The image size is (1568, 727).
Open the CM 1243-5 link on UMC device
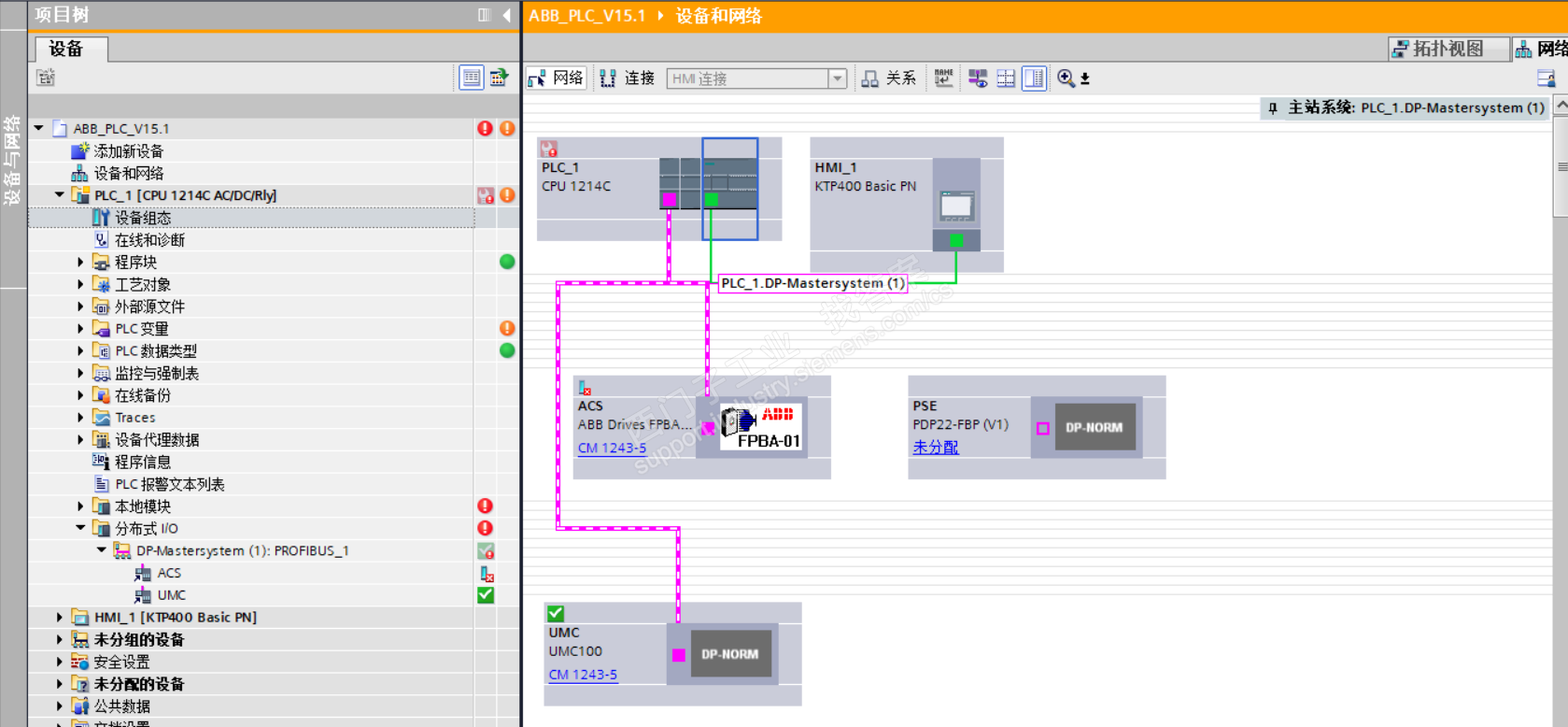583,675
